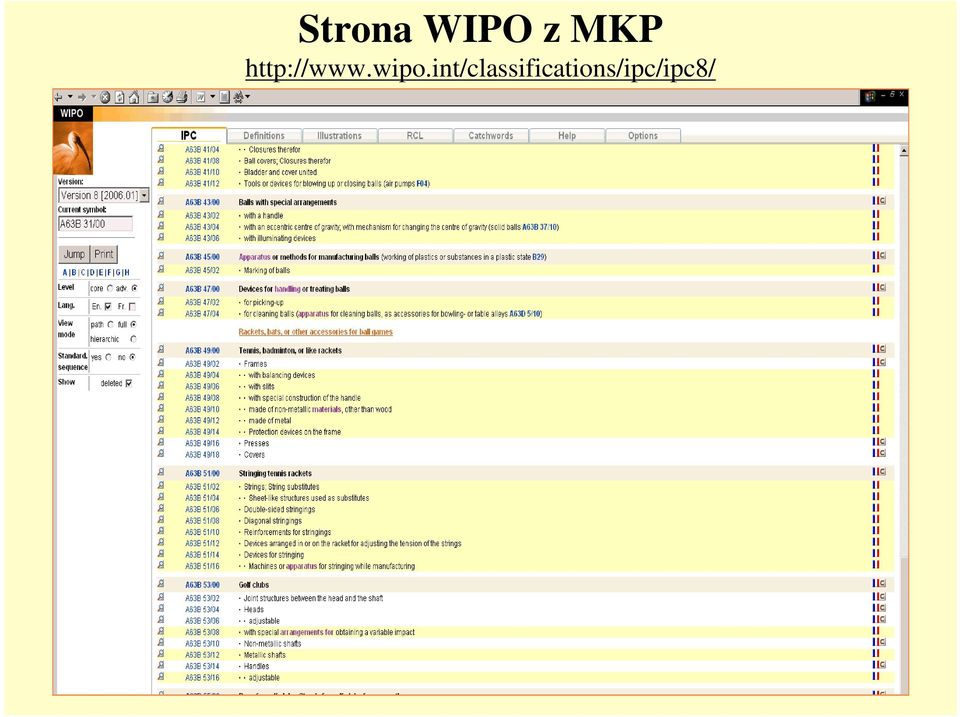Enable the Fr. language checkbox
Image resolution: width=960 pixels, height=717 pixels.
[x=132, y=306]
